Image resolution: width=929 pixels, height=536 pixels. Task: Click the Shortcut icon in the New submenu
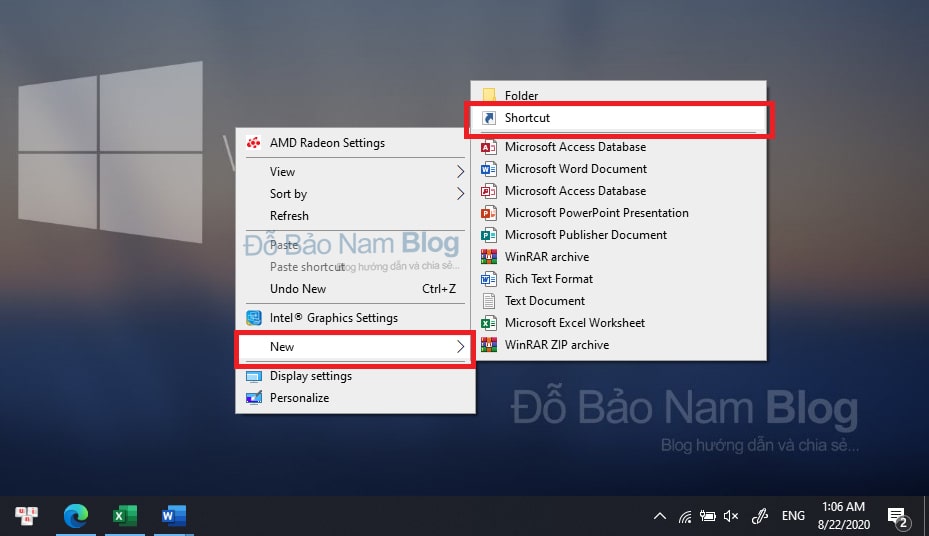[x=489, y=118]
